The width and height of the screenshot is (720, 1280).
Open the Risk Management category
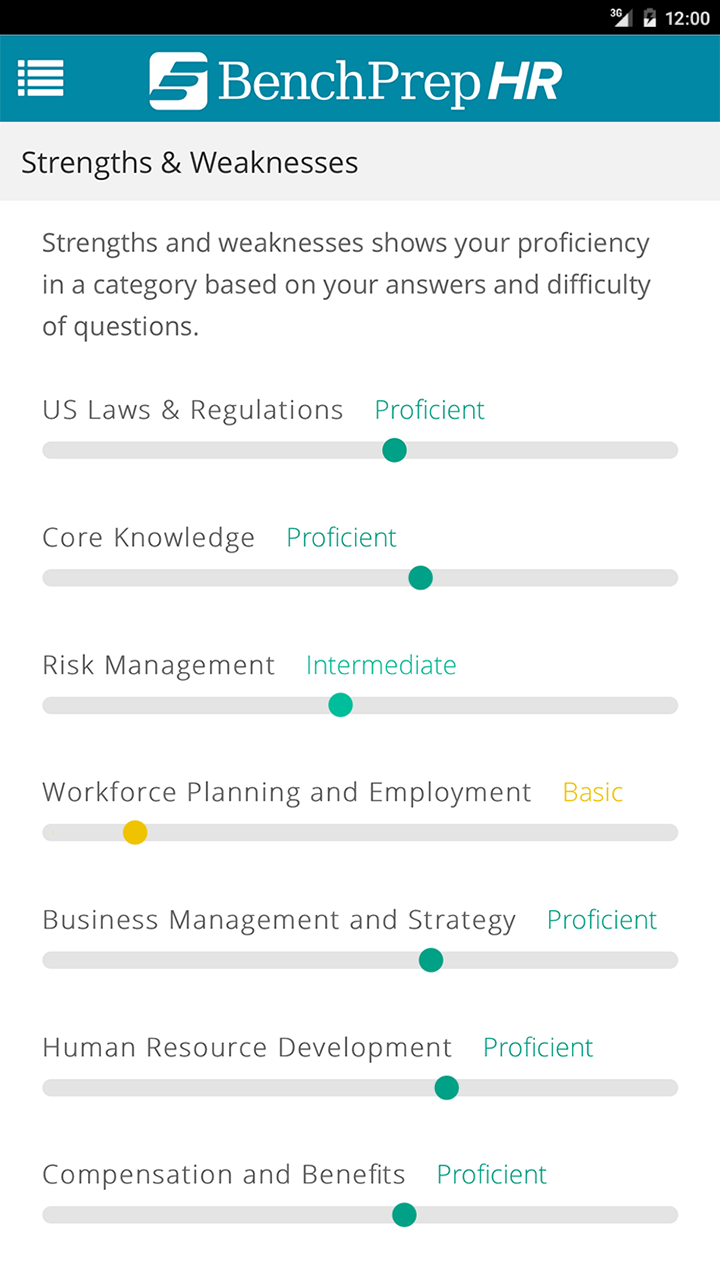point(158,665)
